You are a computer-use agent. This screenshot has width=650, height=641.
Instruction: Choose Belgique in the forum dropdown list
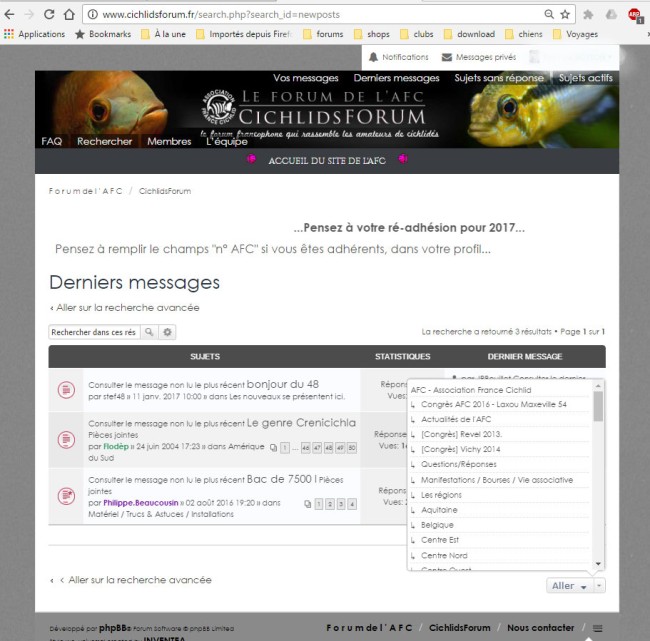click(437, 525)
